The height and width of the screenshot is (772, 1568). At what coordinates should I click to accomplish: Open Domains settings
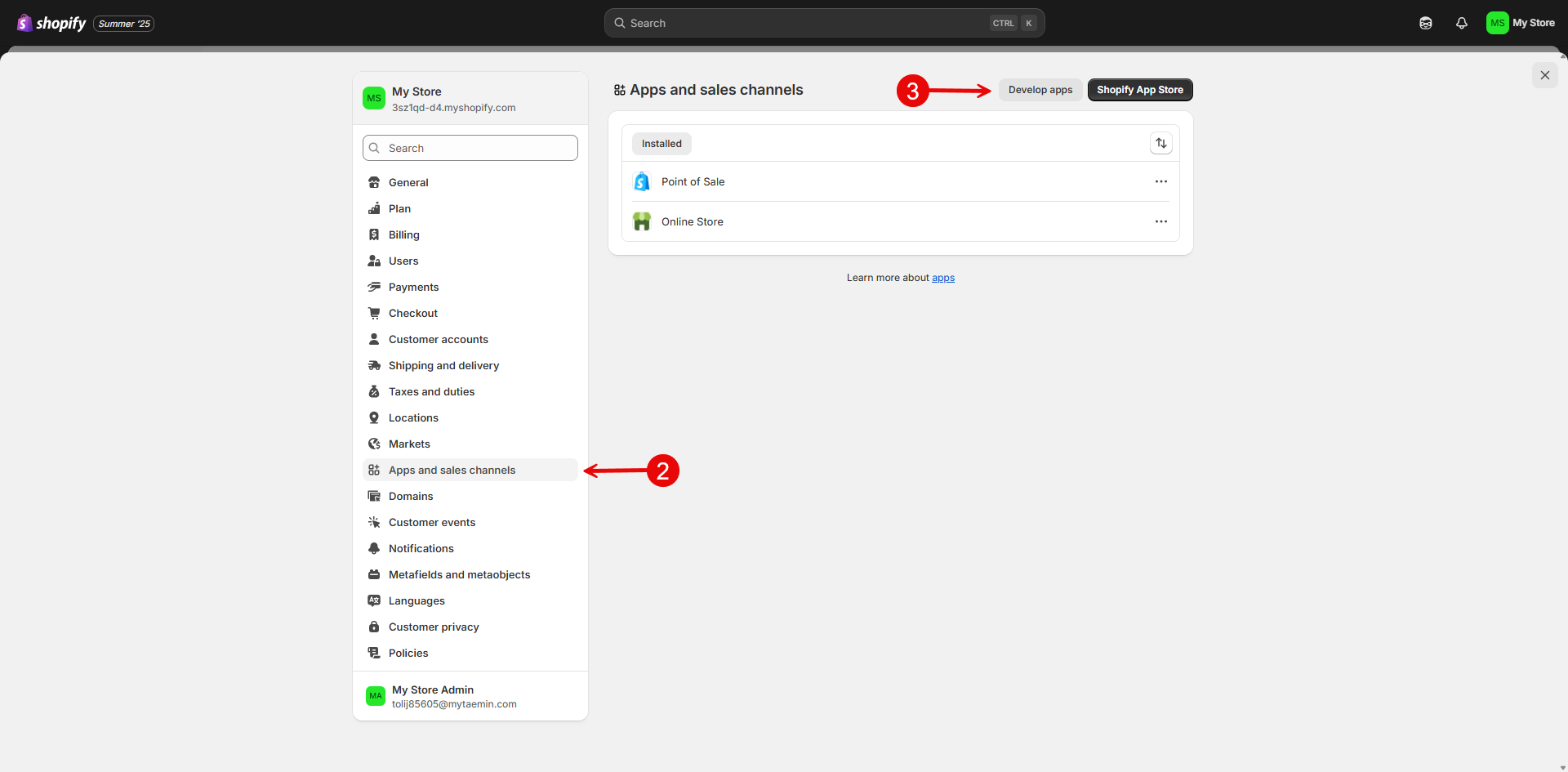(x=470, y=496)
